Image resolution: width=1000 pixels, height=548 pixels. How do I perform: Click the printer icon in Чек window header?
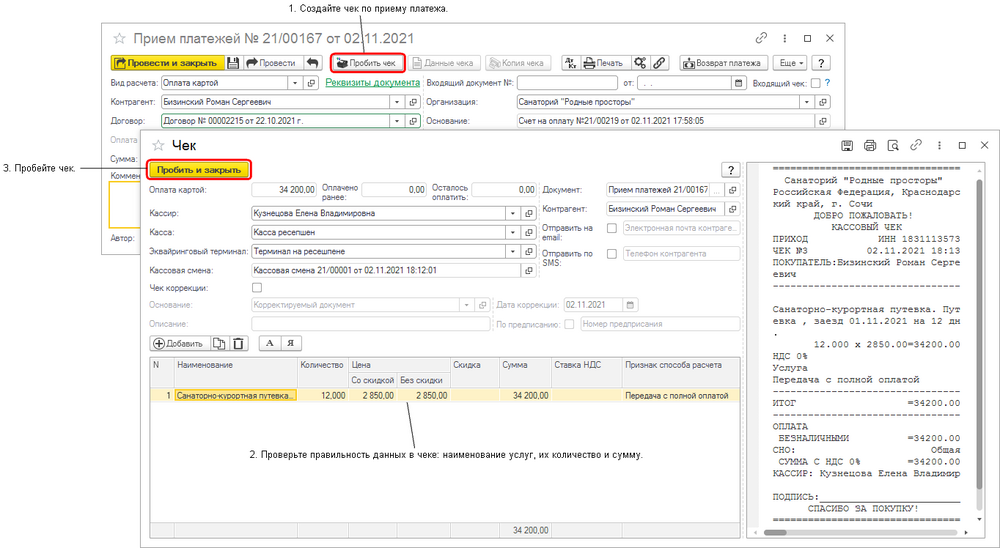tap(870, 145)
